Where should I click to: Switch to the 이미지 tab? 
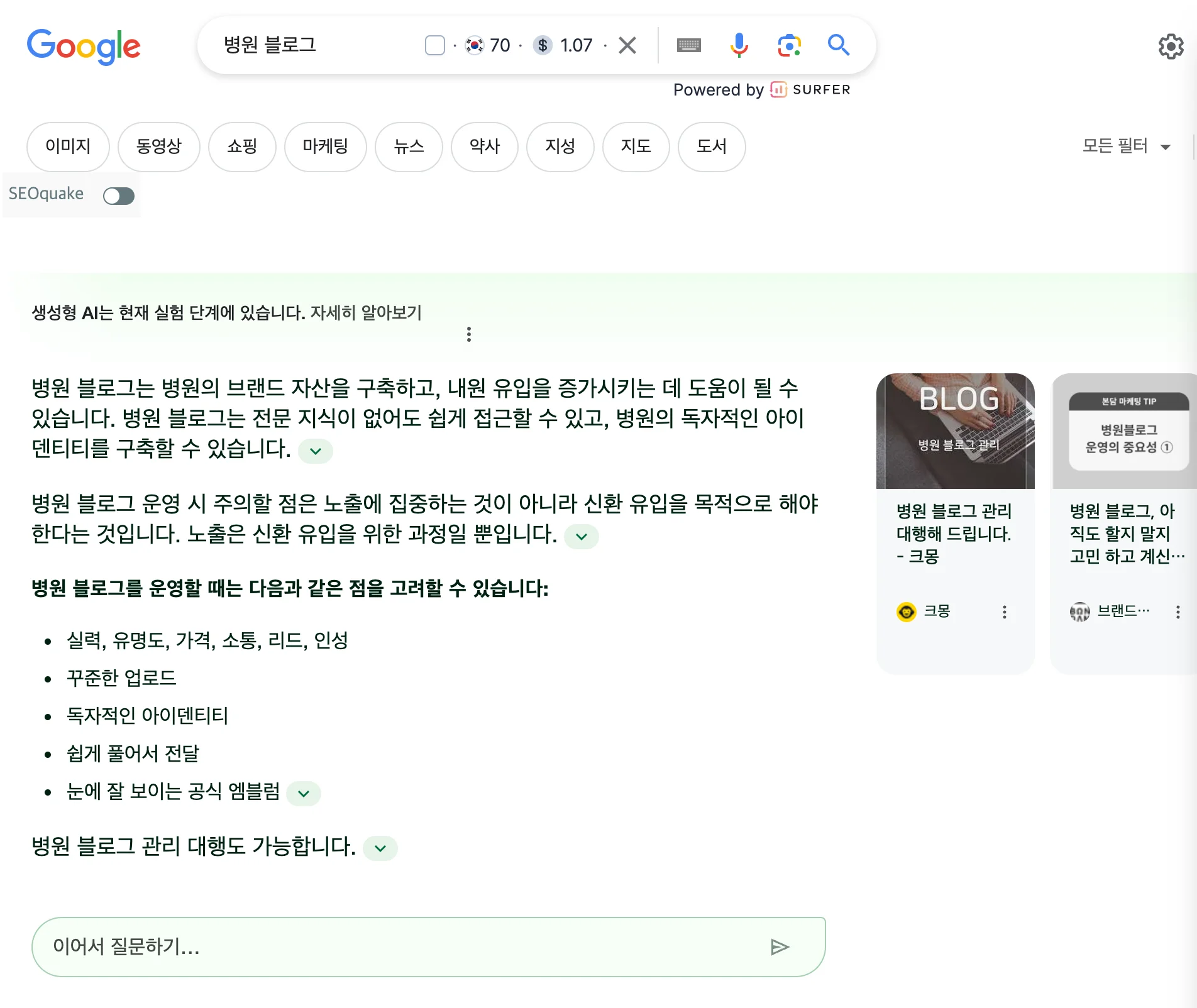click(x=67, y=146)
